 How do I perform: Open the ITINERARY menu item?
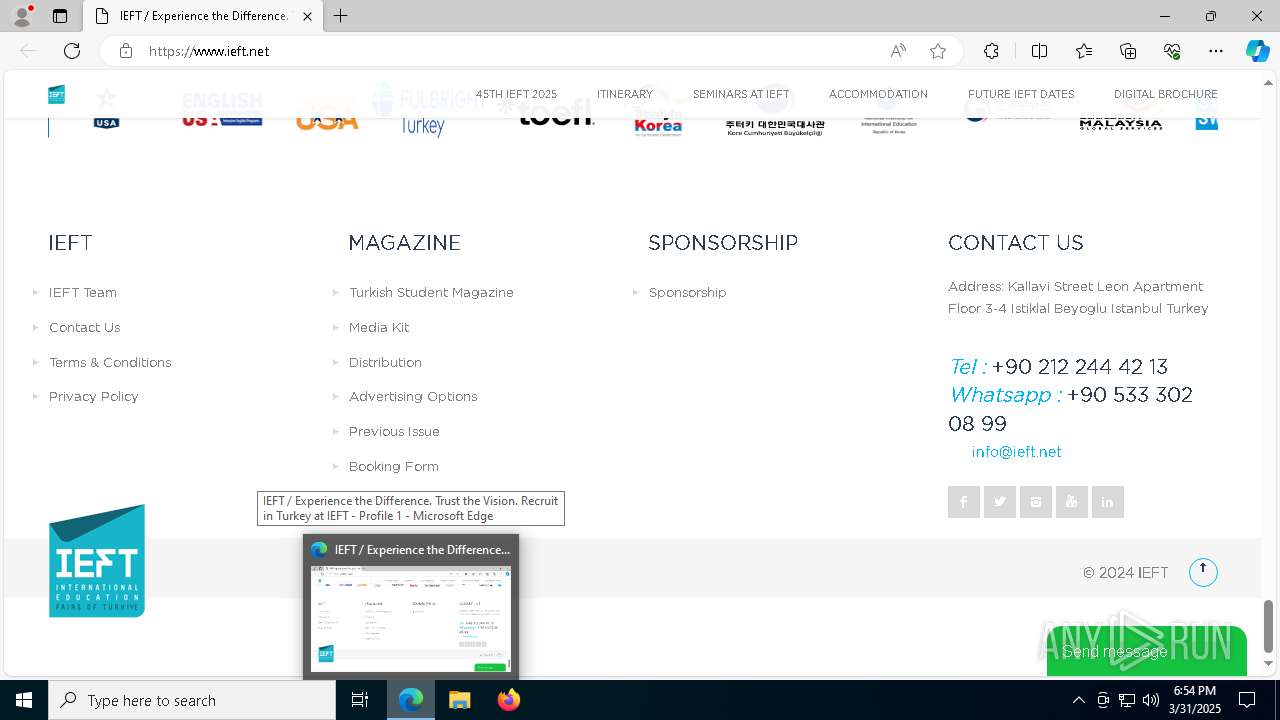625,94
